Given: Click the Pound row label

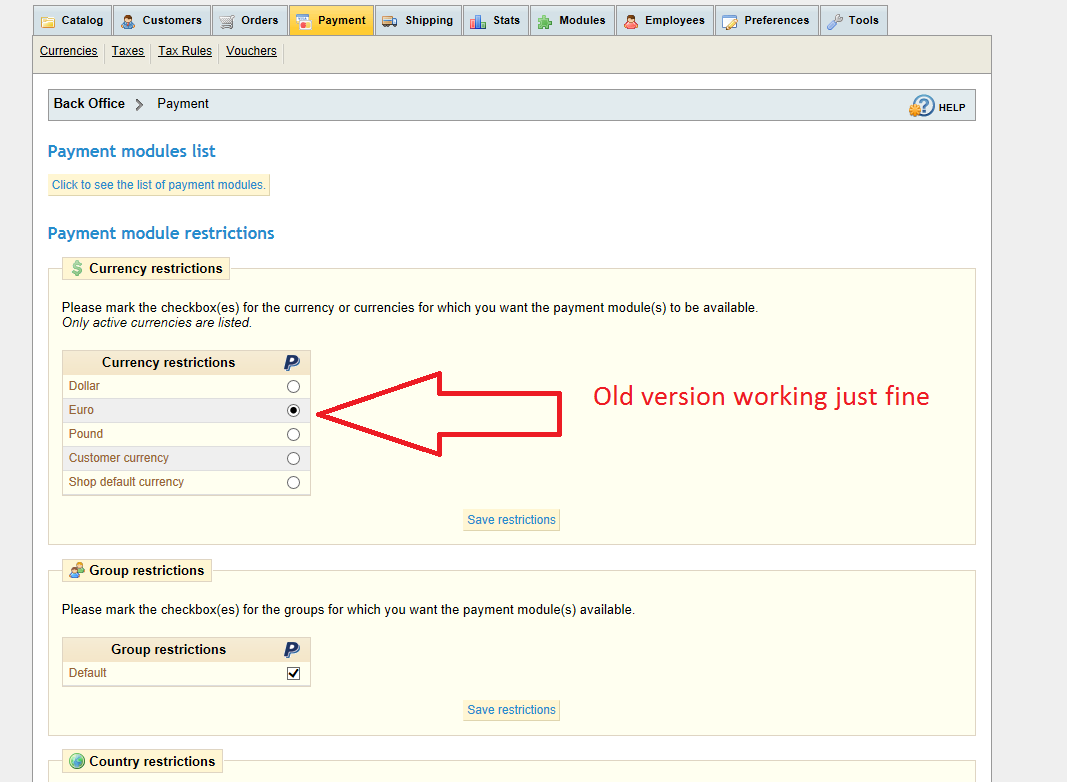Looking at the screenshot, I should [86, 434].
